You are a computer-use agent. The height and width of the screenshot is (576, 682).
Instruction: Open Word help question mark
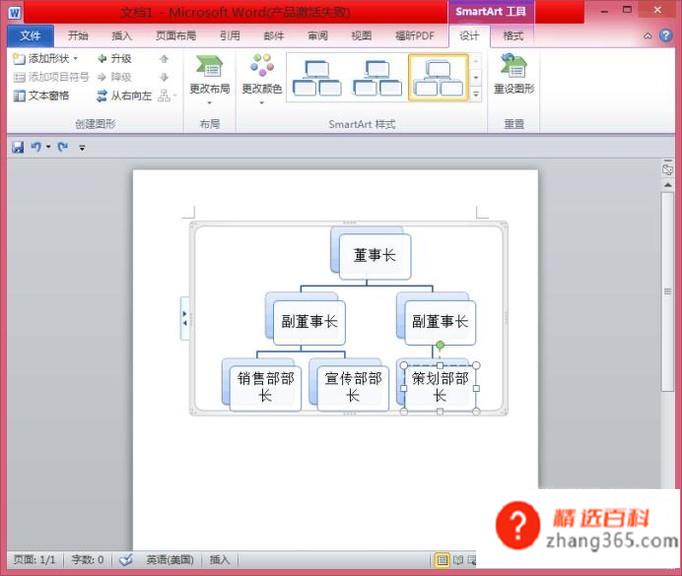coord(665,35)
